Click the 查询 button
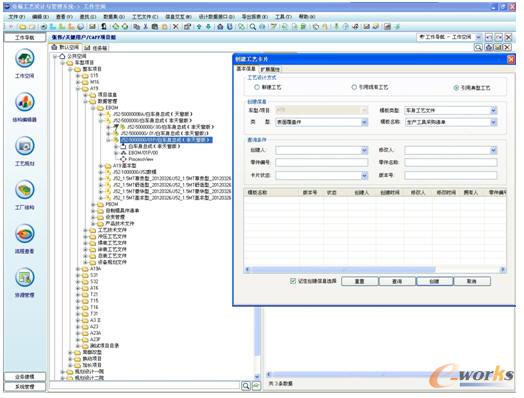 pyautogui.click(x=397, y=281)
